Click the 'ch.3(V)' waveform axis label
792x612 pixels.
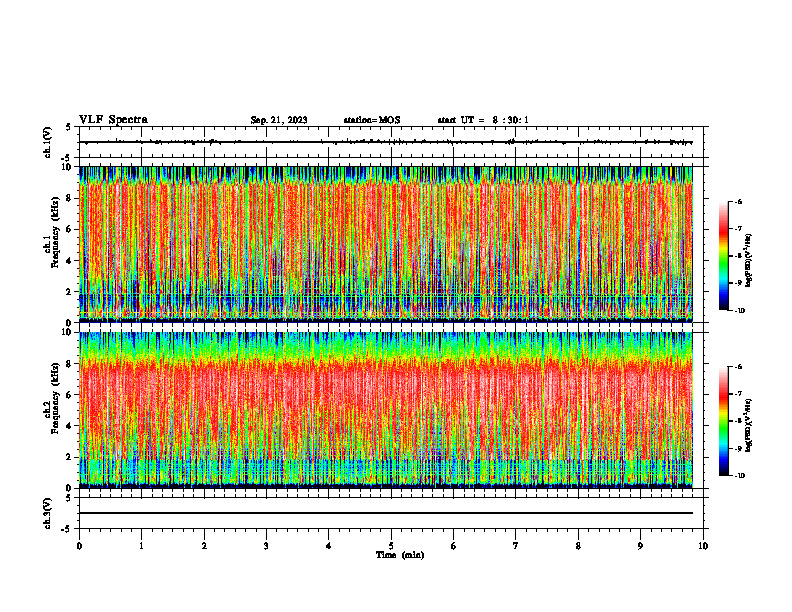(x=47, y=513)
